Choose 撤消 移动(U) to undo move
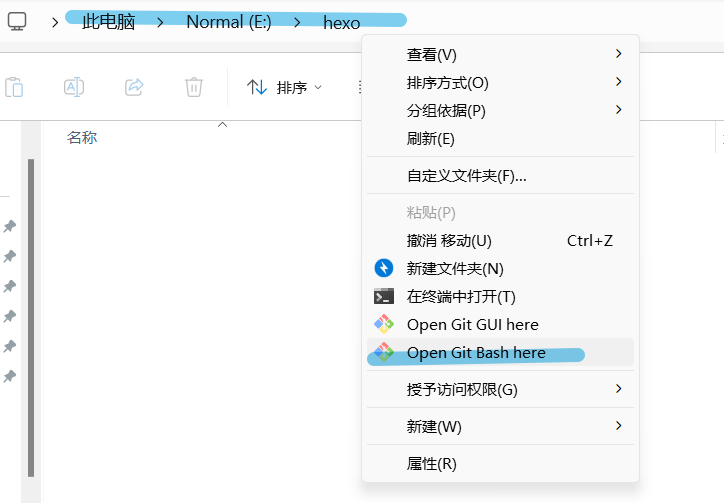Viewport: 724px width, 503px height. coord(449,240)
